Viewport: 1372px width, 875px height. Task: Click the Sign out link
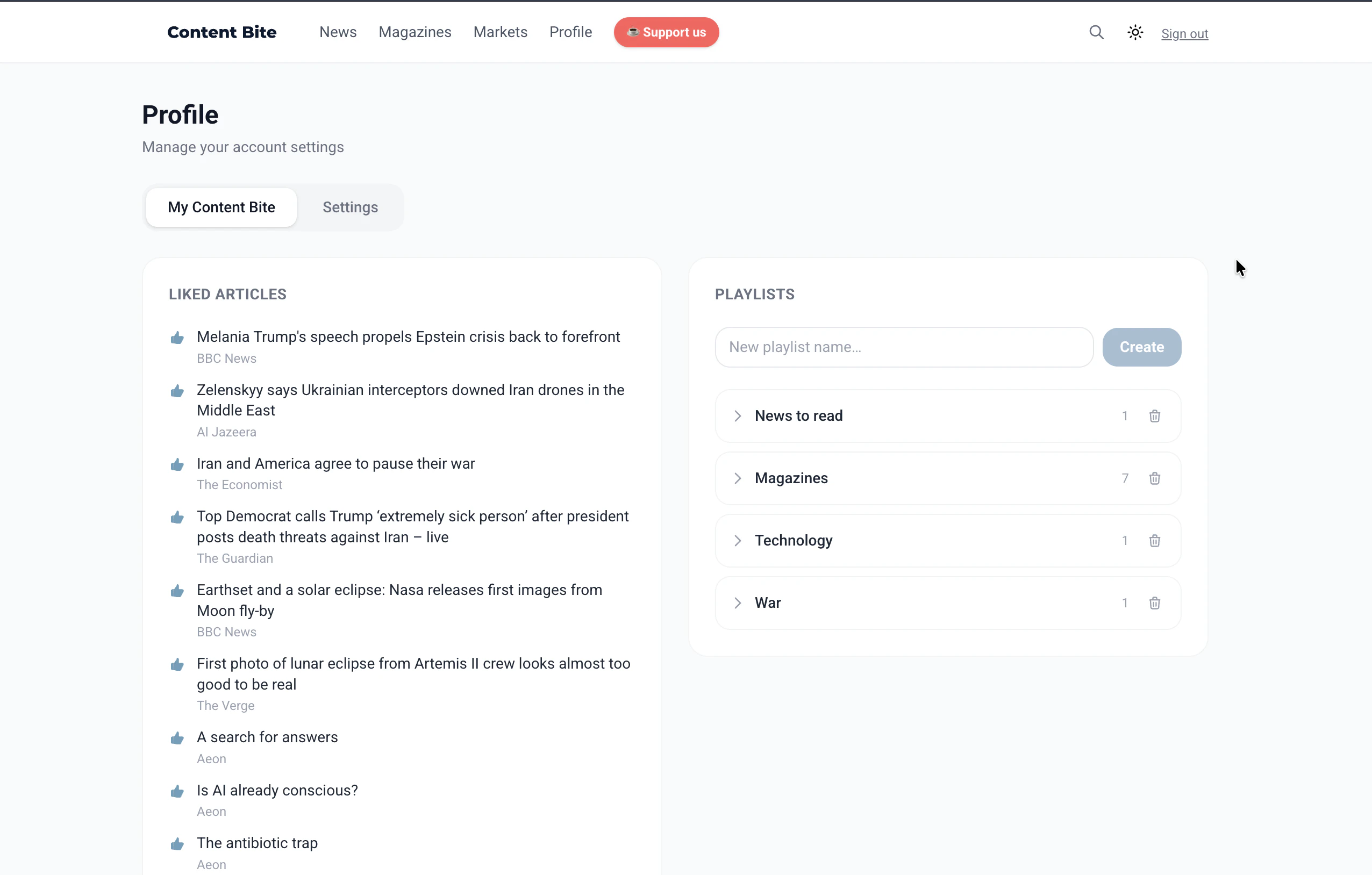1184,34
